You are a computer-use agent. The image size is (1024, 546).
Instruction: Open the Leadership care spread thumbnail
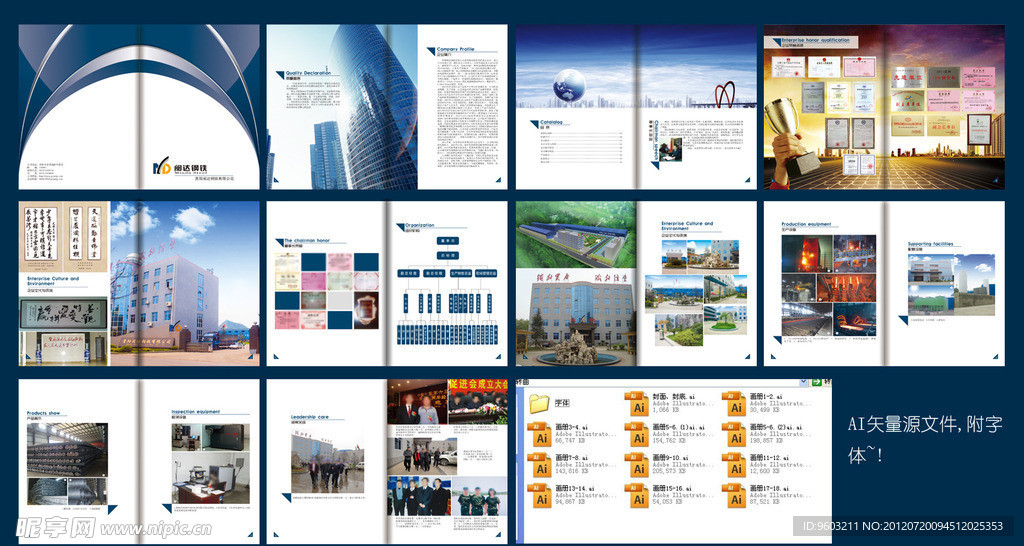click(387, 461)
